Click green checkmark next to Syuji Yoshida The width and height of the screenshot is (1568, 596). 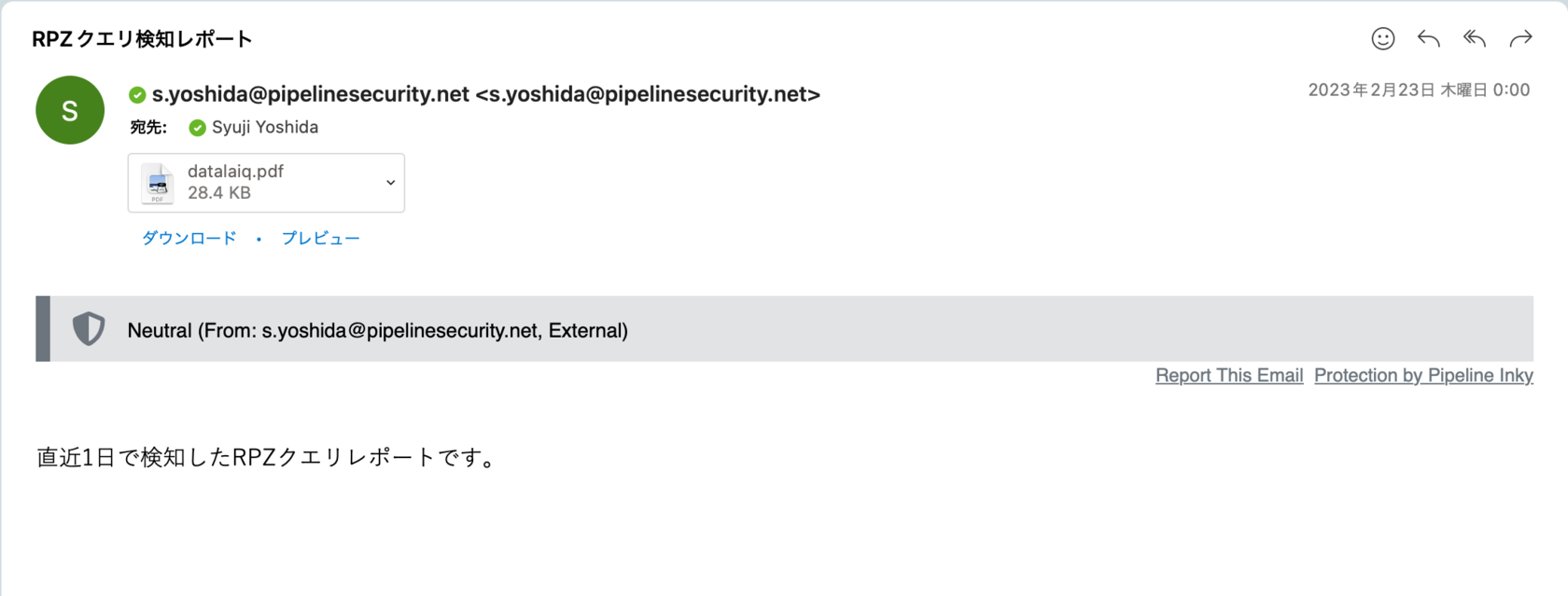[x=197, y=128]
